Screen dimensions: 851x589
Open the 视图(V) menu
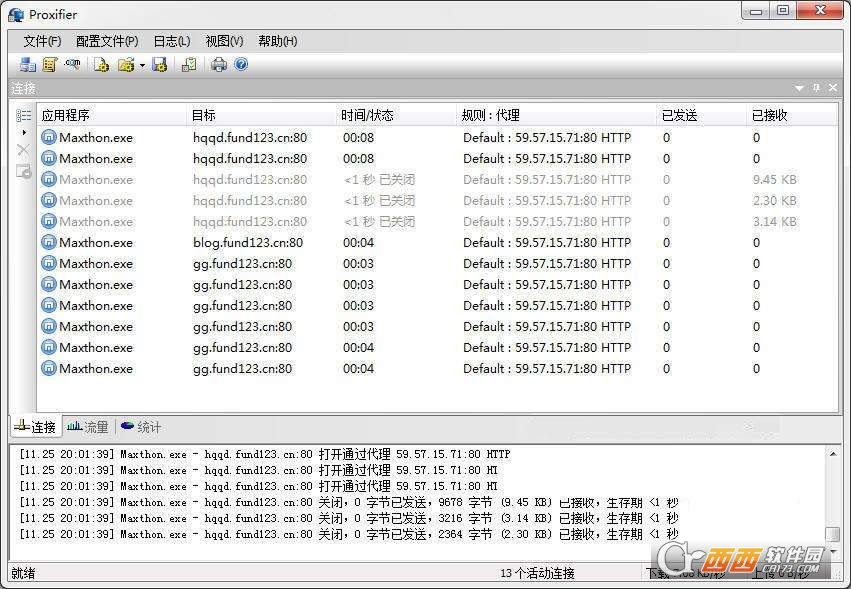click(223, 41)
